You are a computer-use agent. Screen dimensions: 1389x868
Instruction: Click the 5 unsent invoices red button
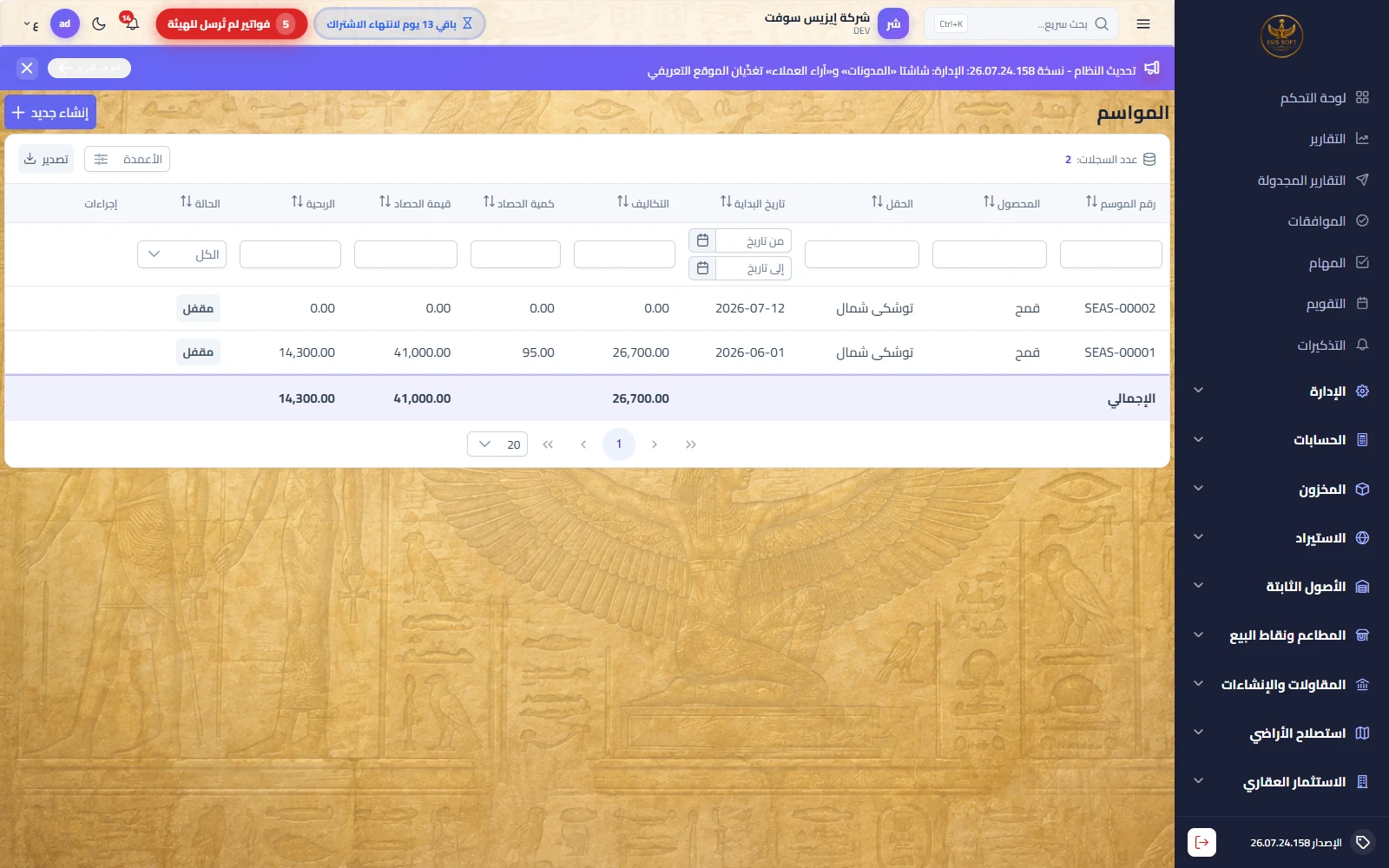231,24
